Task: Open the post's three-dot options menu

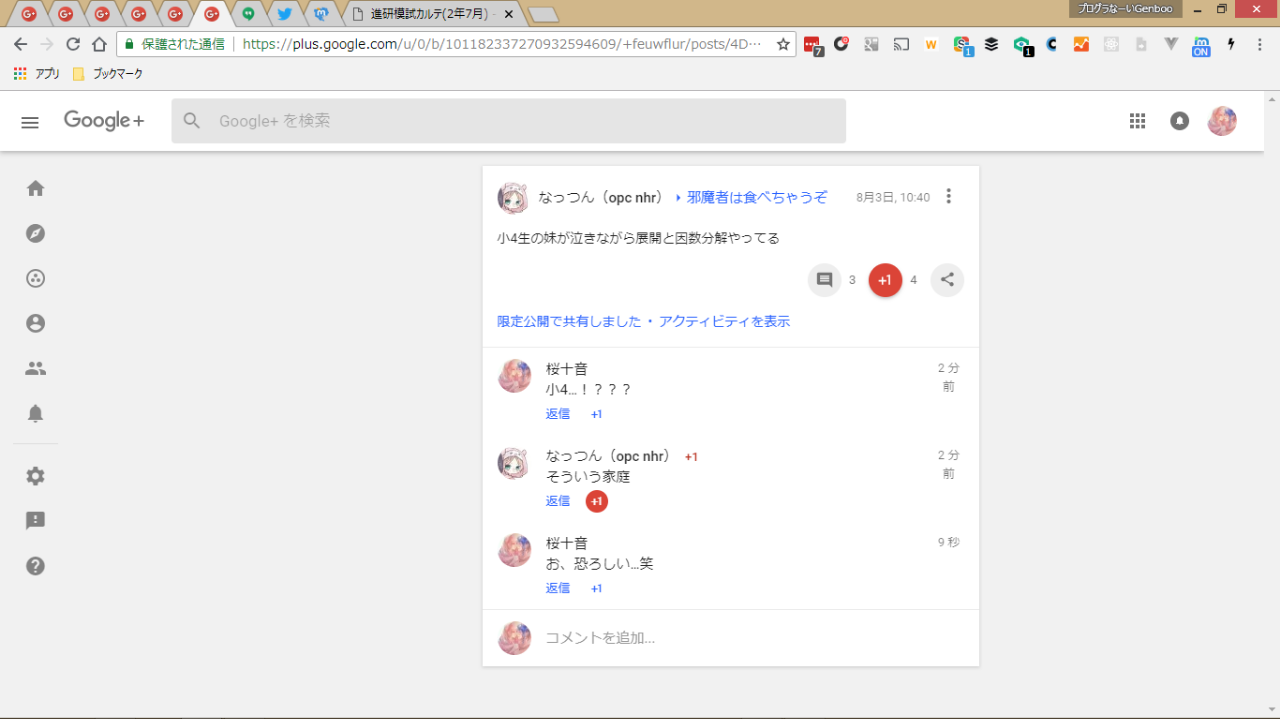Action: click(949, 197)
